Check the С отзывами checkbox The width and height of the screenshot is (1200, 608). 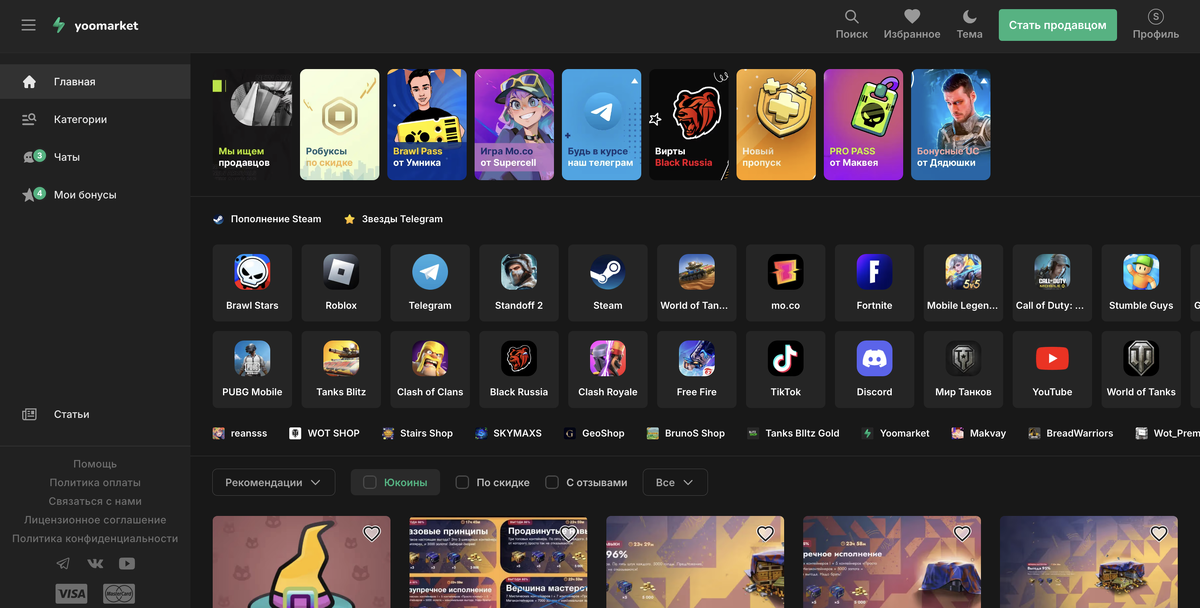click(x=552, y=482)
